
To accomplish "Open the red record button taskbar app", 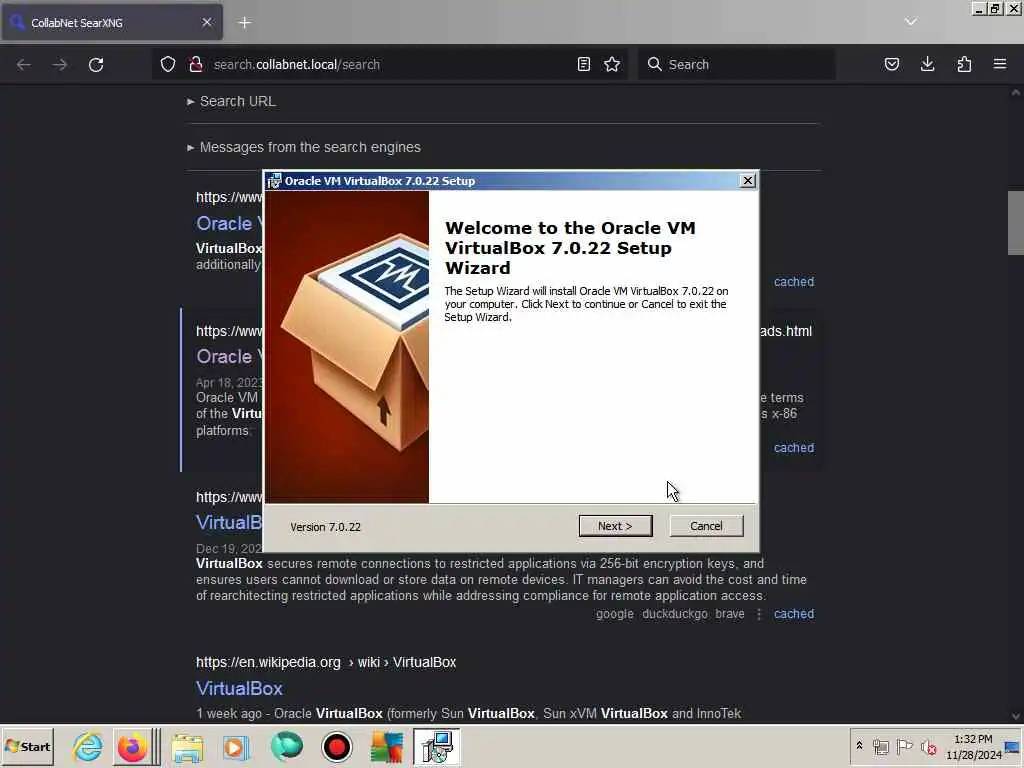I will 337,747.
